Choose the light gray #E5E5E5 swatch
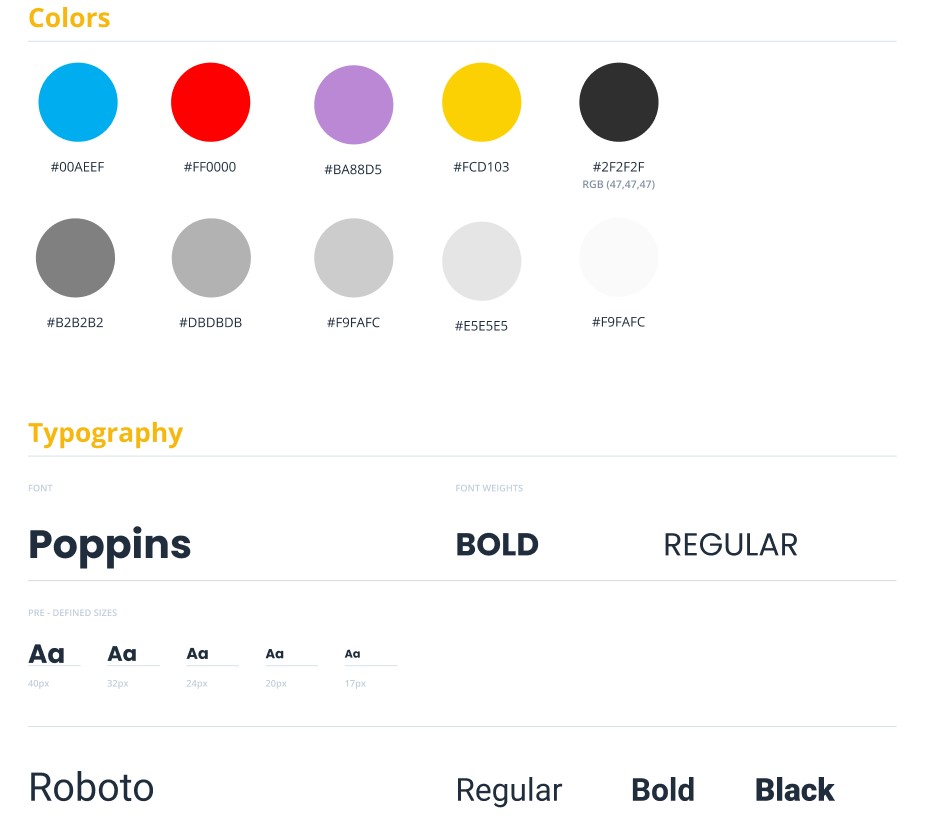945x830 pixels. (482, 261)
